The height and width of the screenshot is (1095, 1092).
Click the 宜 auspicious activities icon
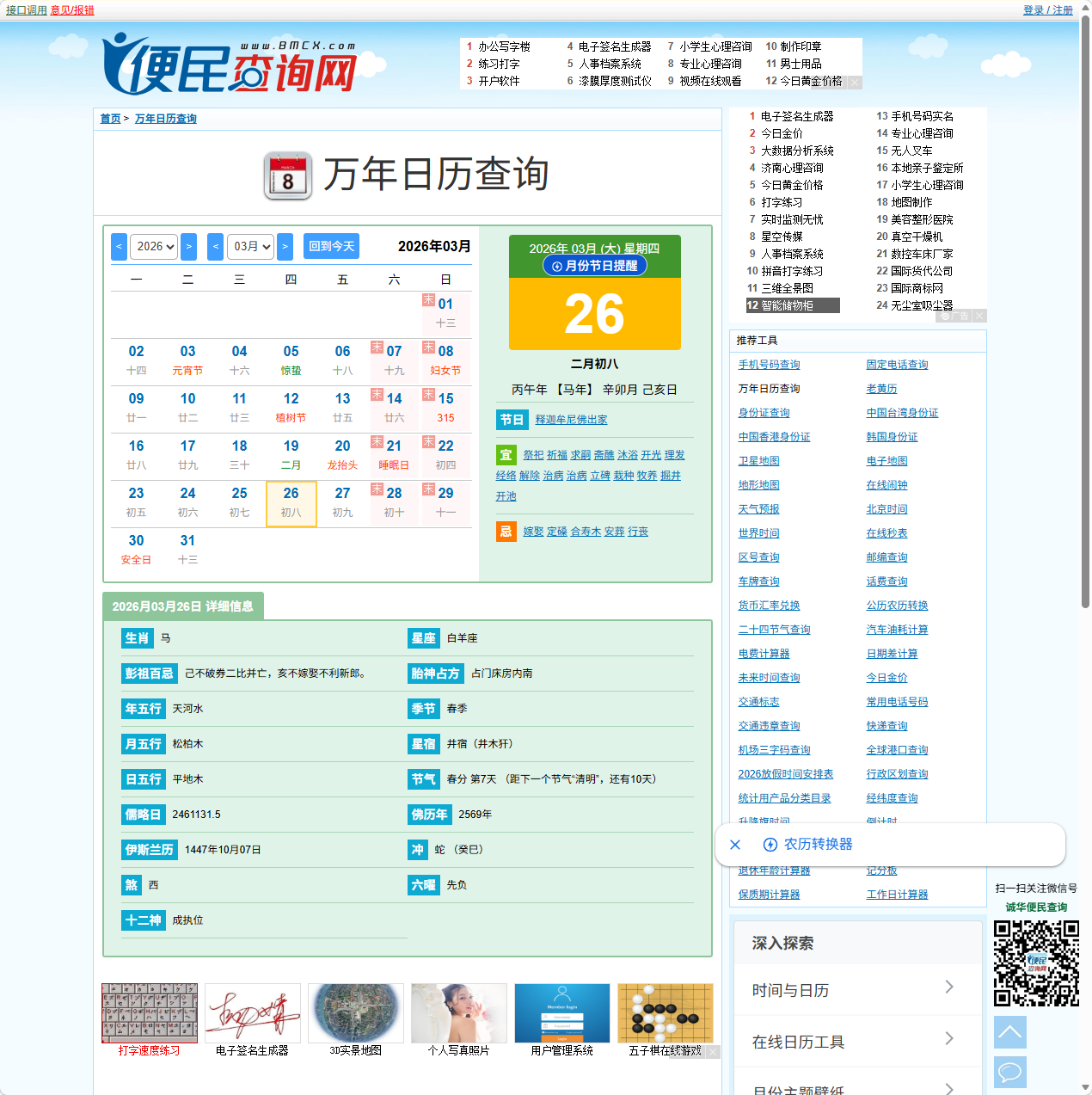pos(506,455)
